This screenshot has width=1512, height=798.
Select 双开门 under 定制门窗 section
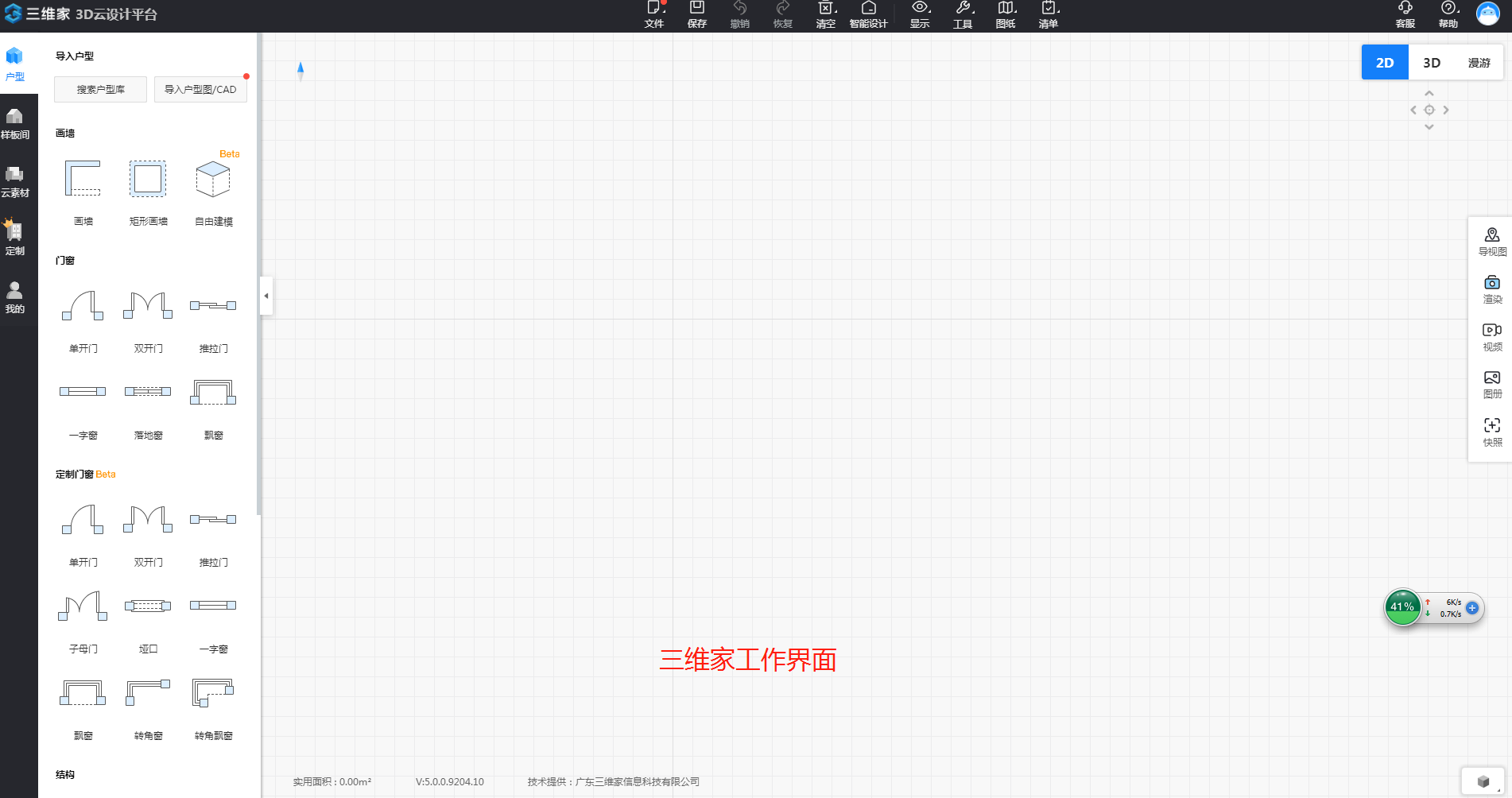(148, 535)
